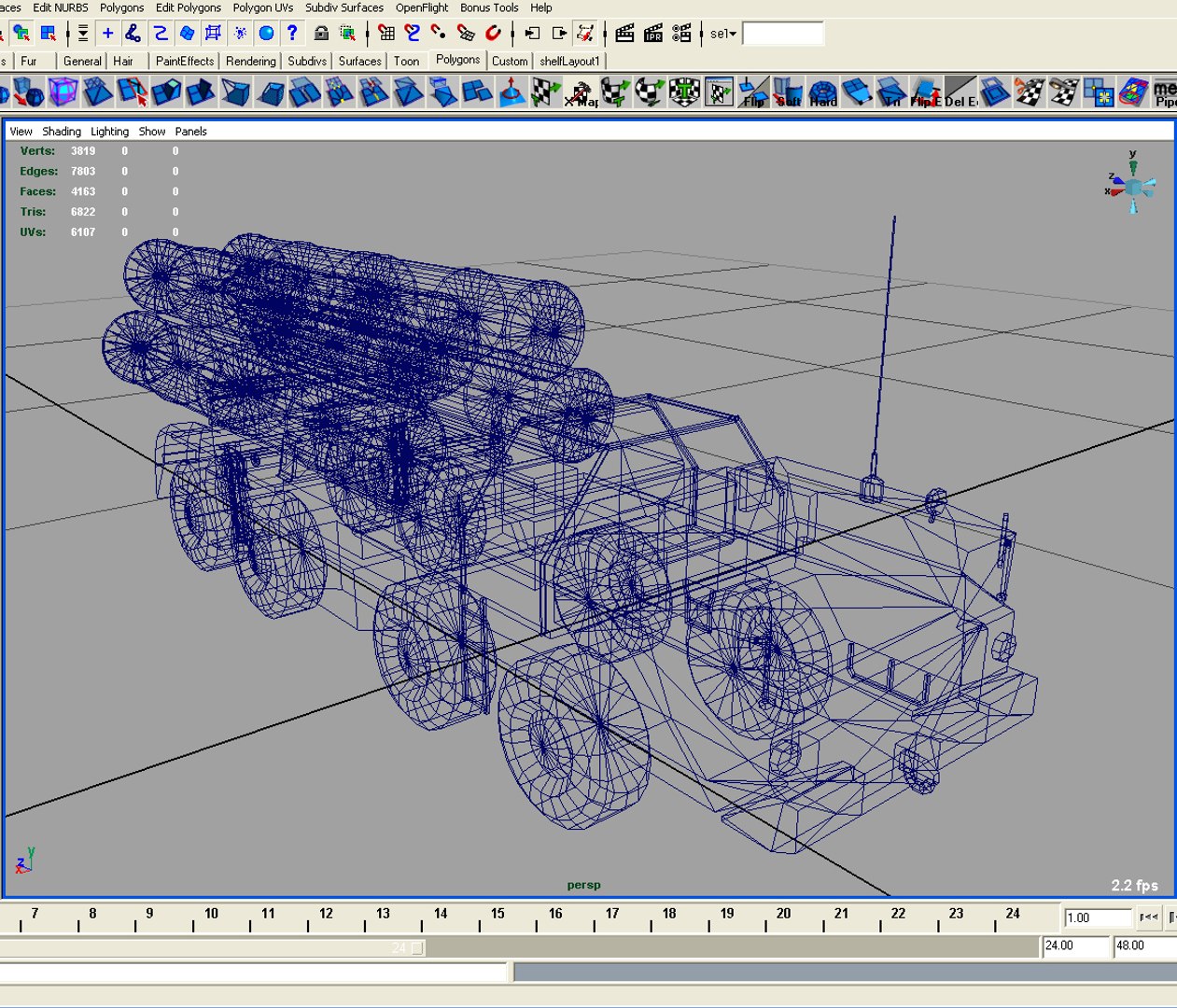This screenshot has height=1008, width=1177.
Task: Click the Soft edge shelf icon
Action: click(788, 92)
